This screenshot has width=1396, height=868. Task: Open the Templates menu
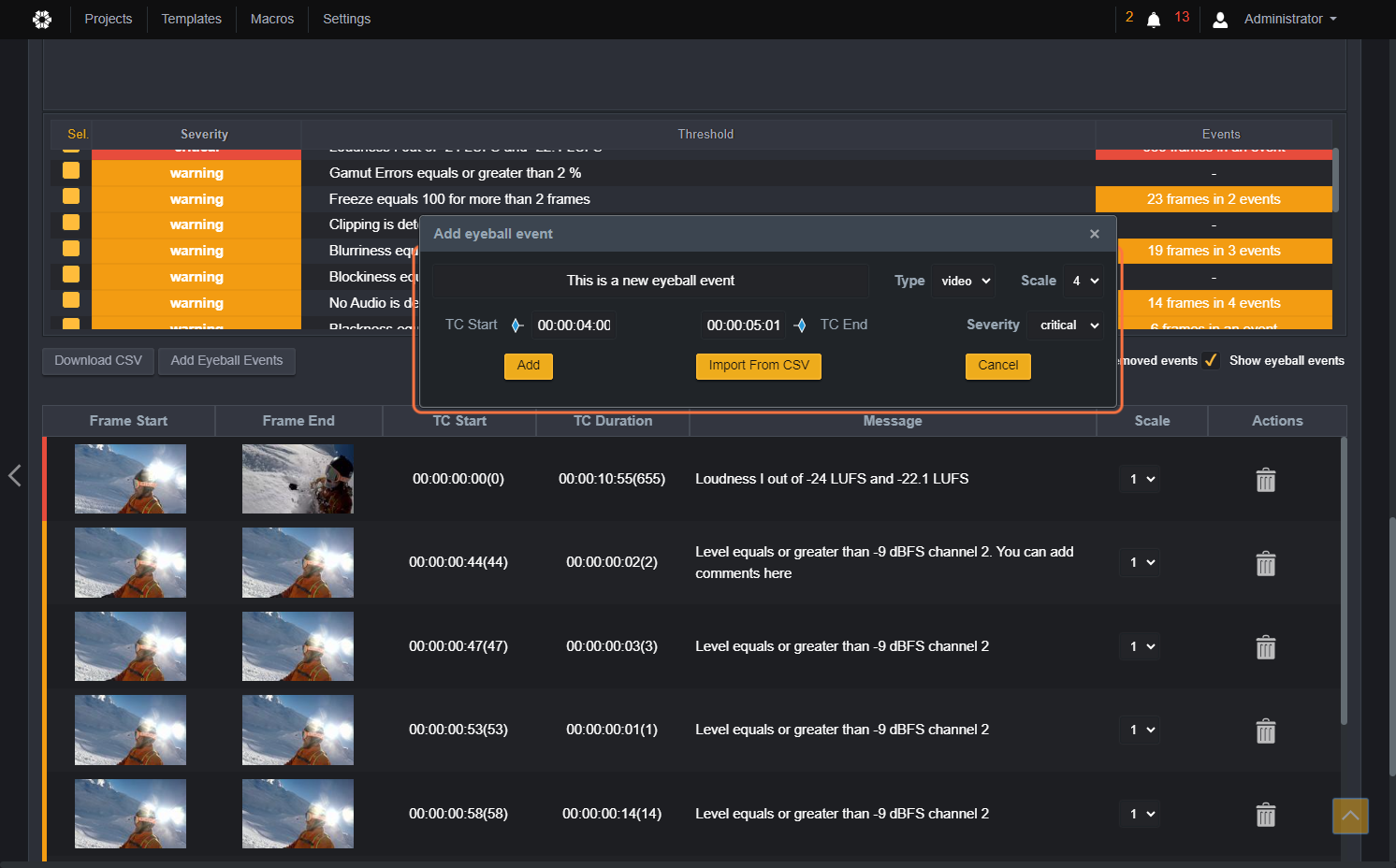[x=192, y=19]
